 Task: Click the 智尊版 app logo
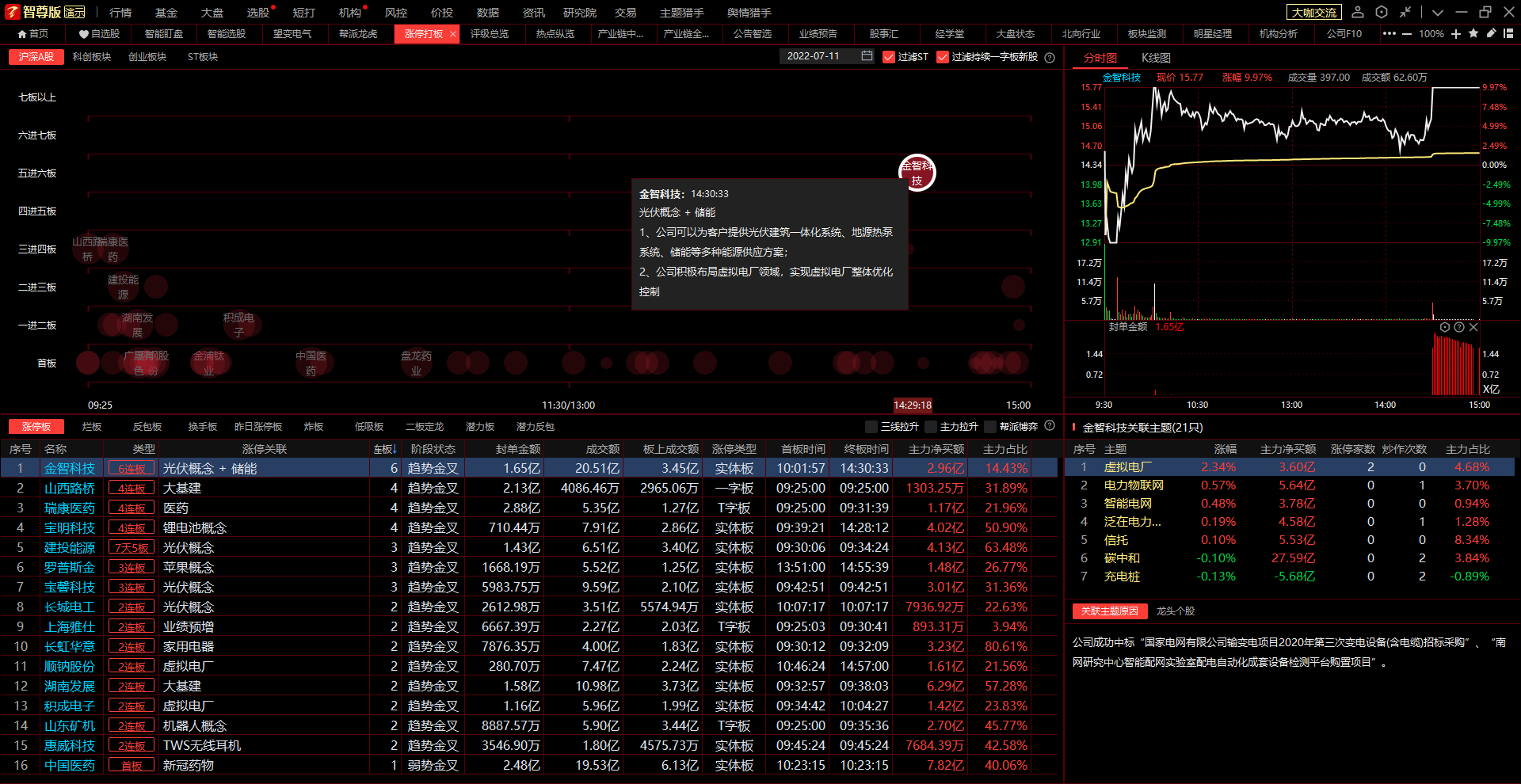click(45, 12)
